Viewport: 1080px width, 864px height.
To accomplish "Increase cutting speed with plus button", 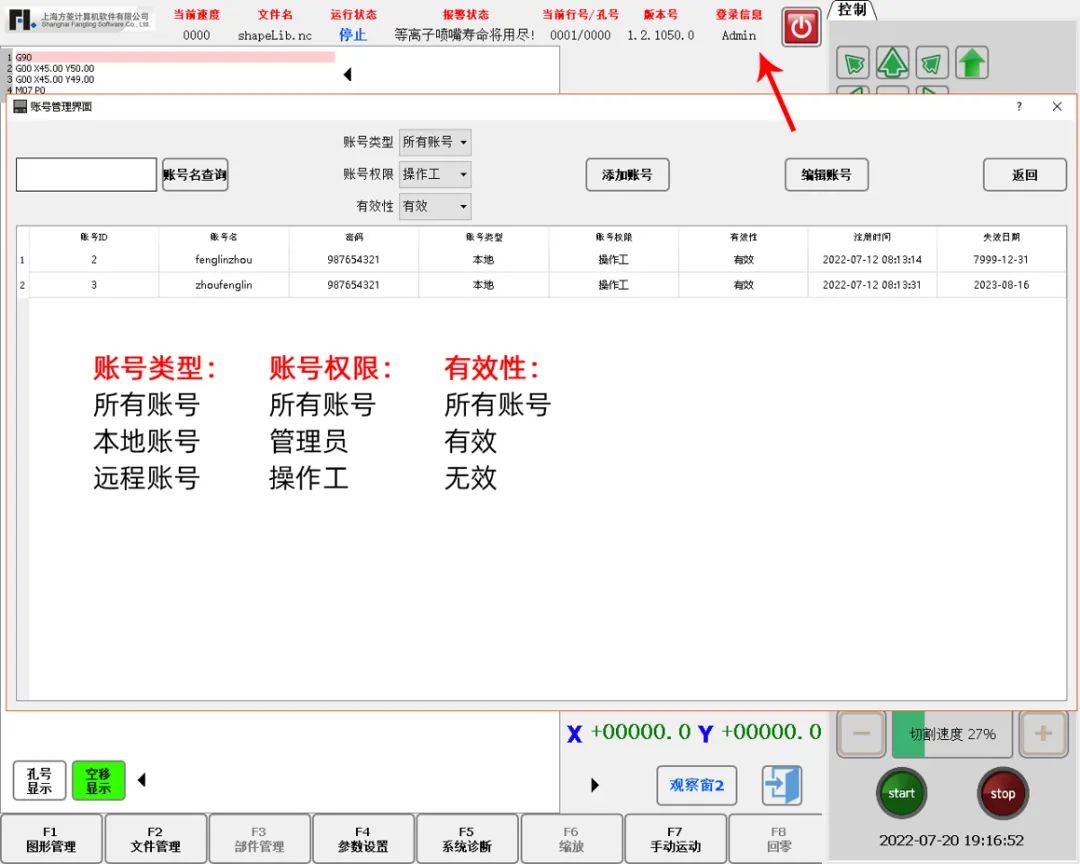I will coord(1043,734).
